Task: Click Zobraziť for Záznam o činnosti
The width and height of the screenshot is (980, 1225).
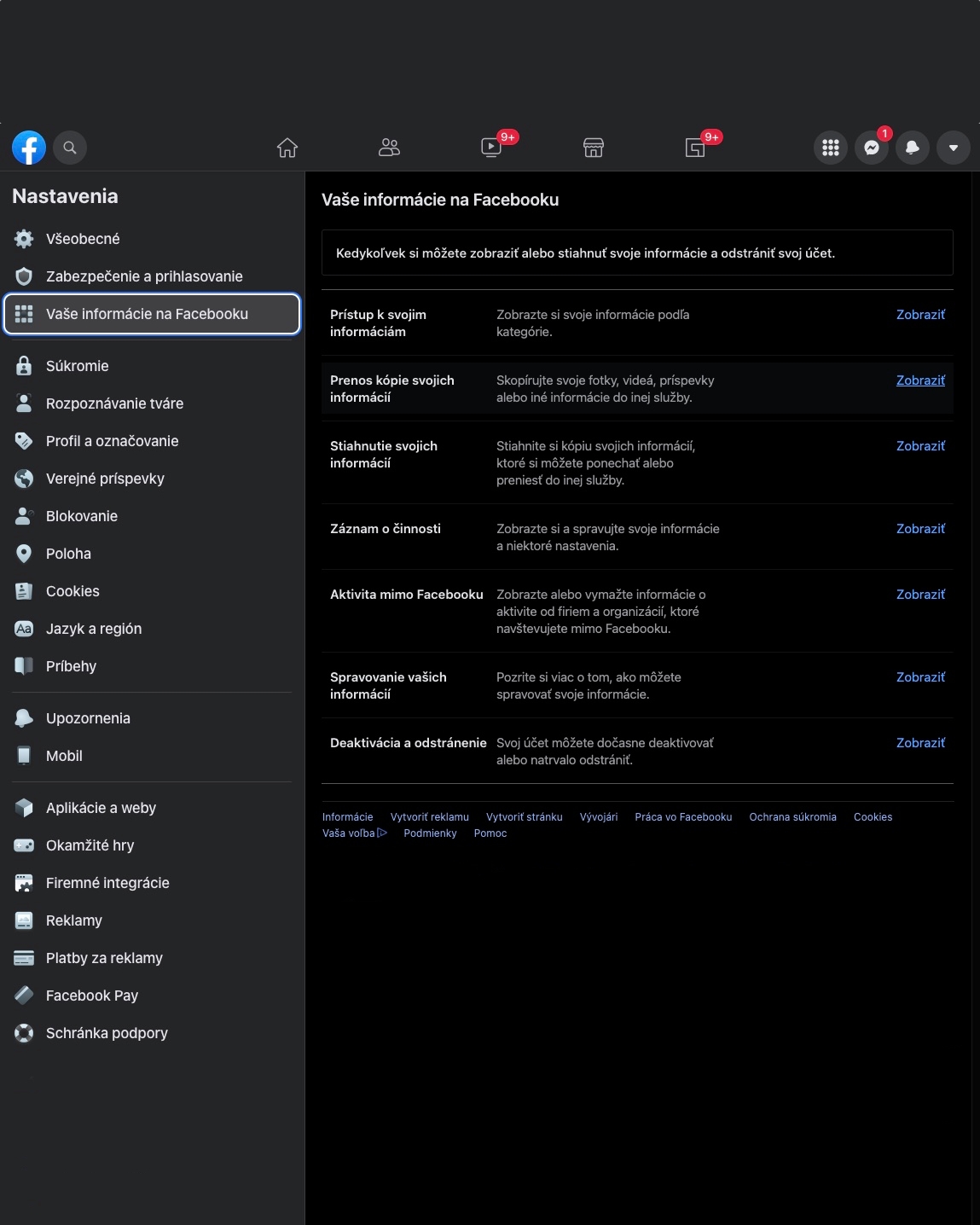Action: coord(920,529)
